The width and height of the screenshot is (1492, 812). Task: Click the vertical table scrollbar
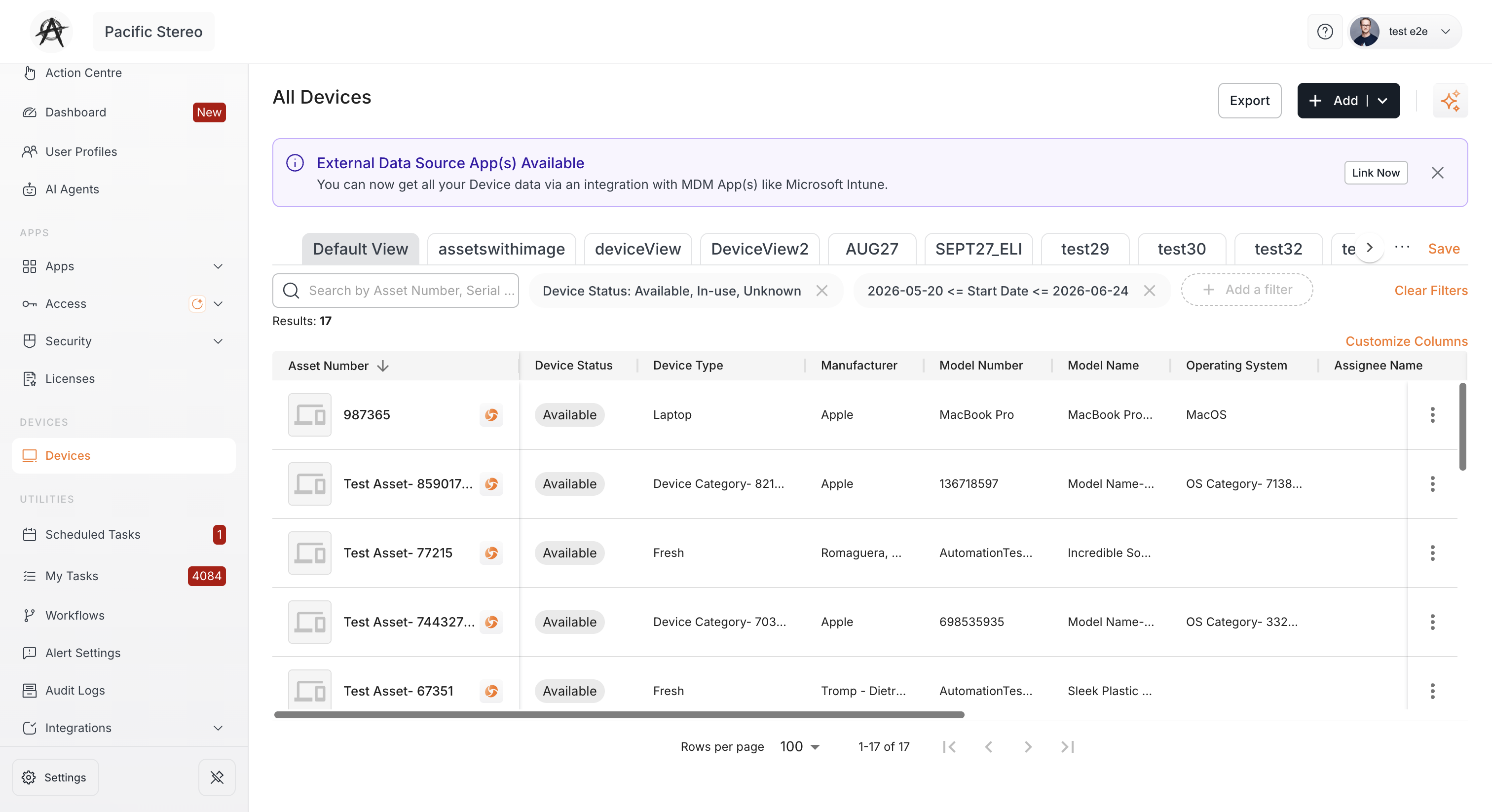(1462, 427)
